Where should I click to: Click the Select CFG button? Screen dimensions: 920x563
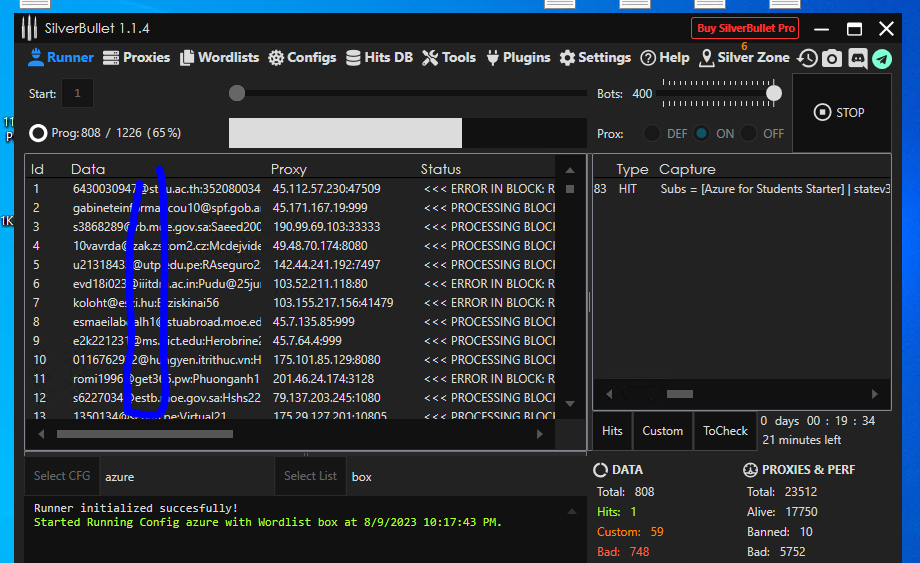[x=62, y=476]
